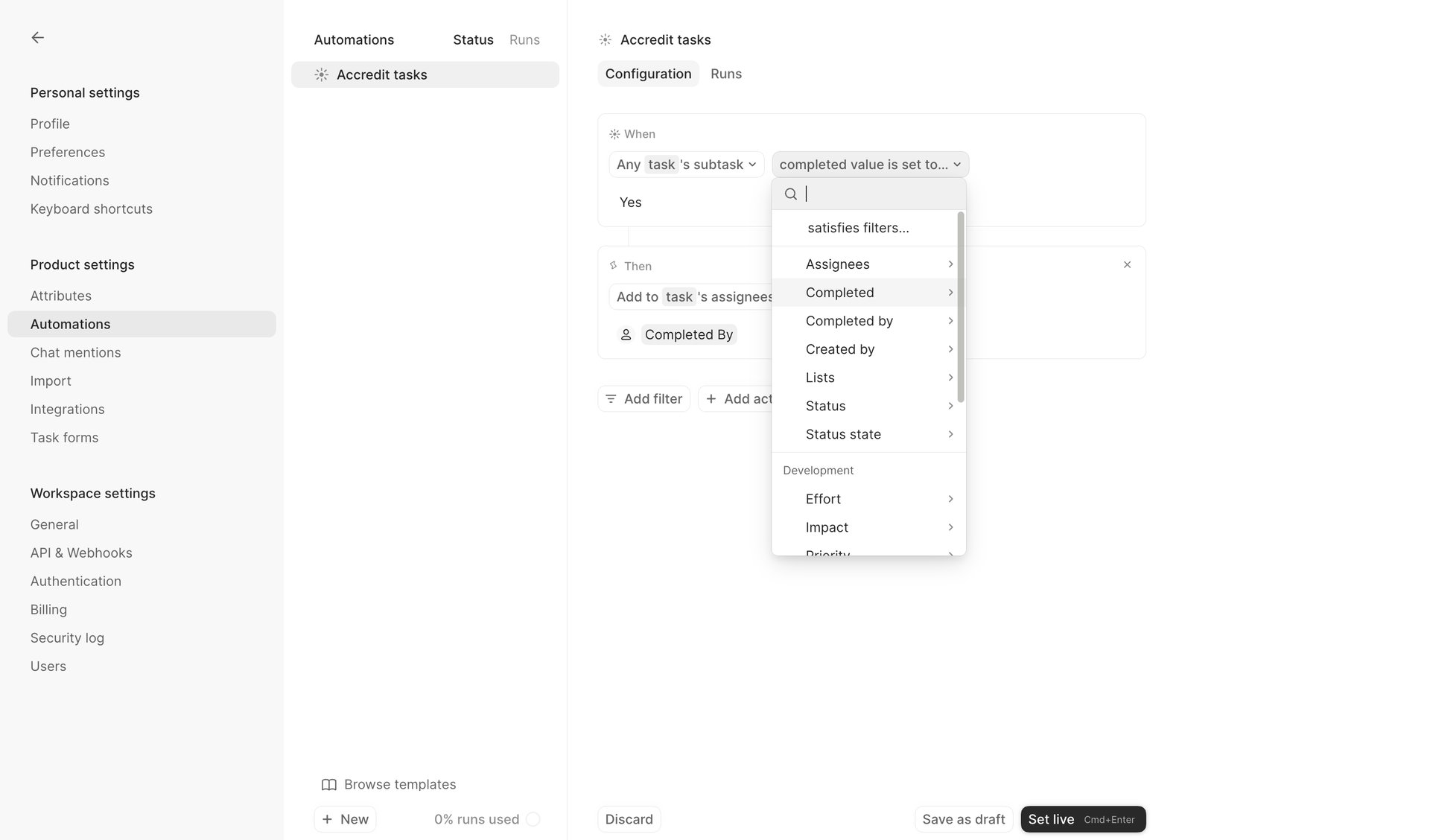Click the Set live button
Viewport: 1430px width, 840px height.
(x=1082, y=819)
